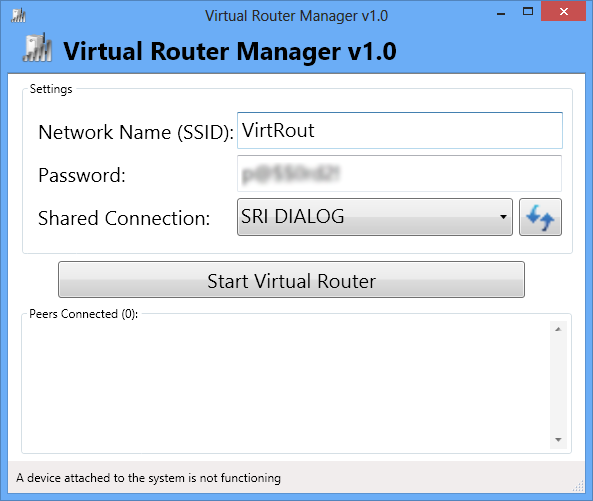Click the 'Password:' label

pyautogui.click(x=82, y=175)
